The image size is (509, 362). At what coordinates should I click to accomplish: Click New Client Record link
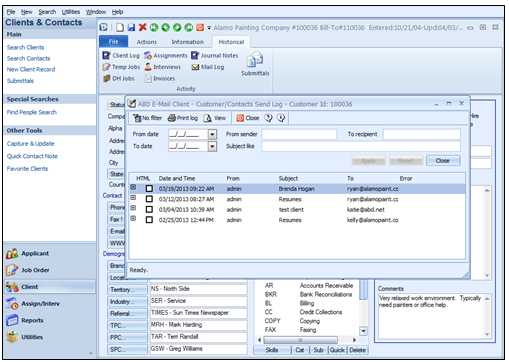click(31, 69)
